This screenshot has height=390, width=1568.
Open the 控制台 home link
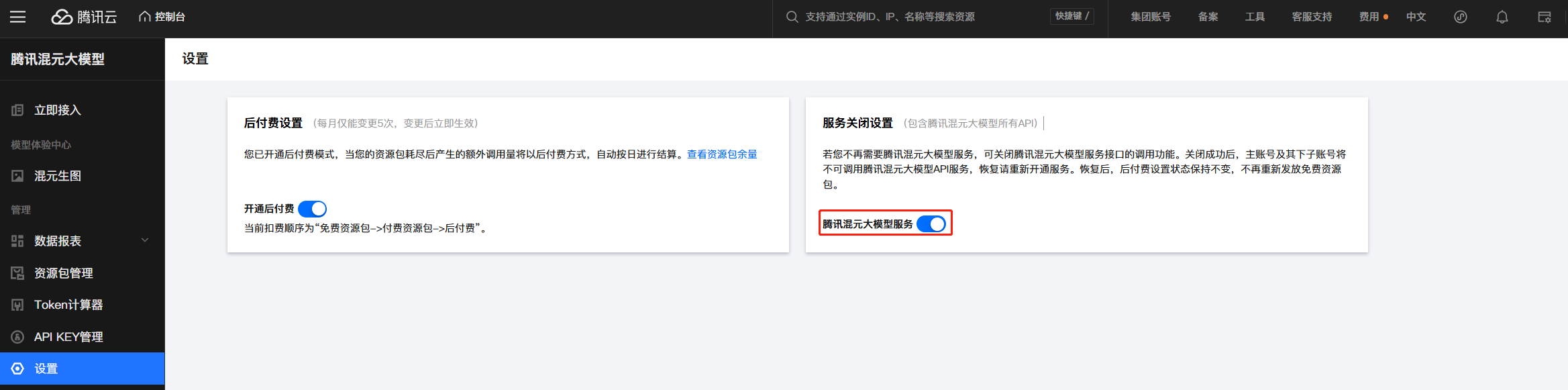(x=162, y=17)
